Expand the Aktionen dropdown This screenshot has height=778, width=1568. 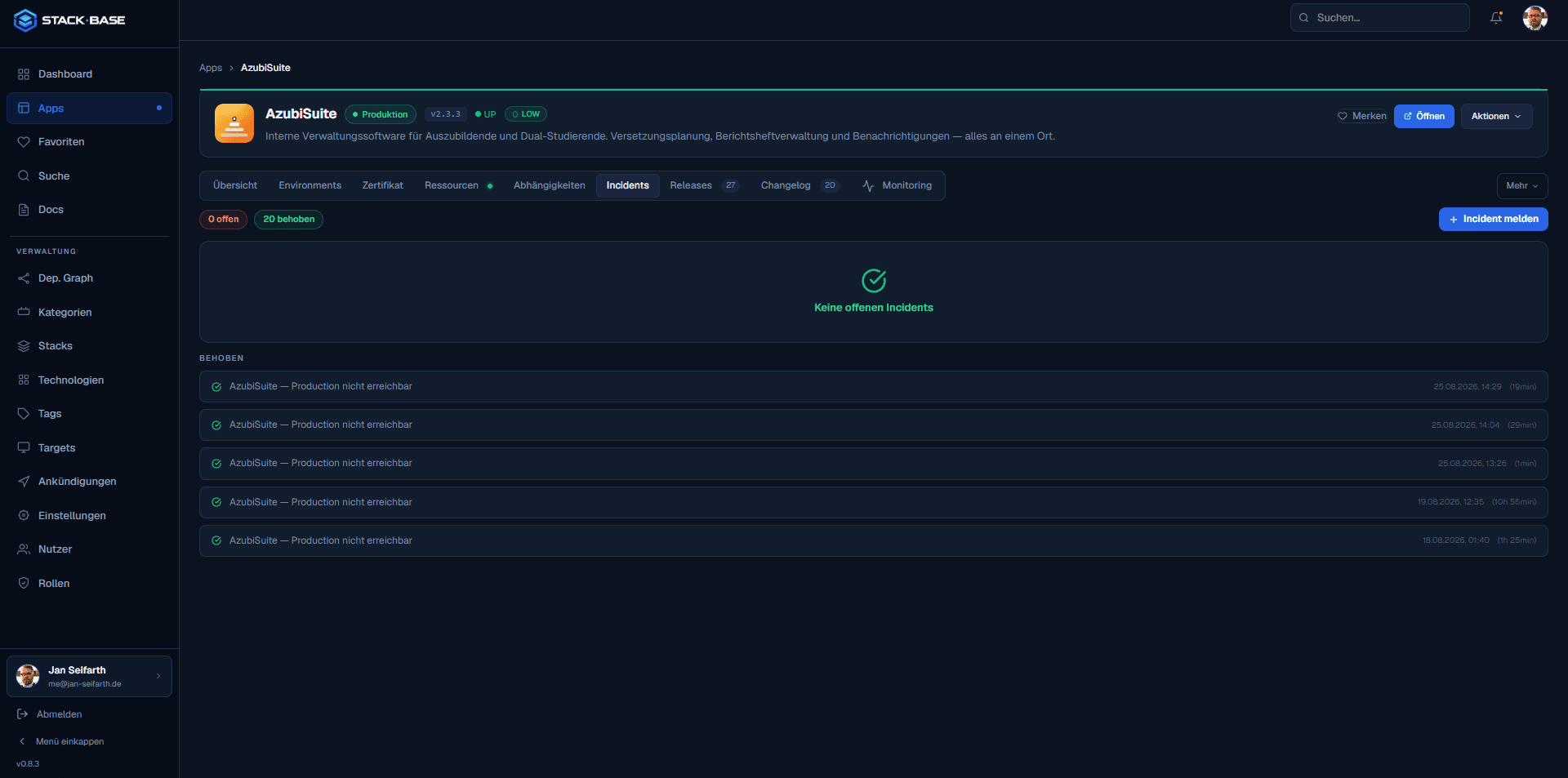point(1496,116)
